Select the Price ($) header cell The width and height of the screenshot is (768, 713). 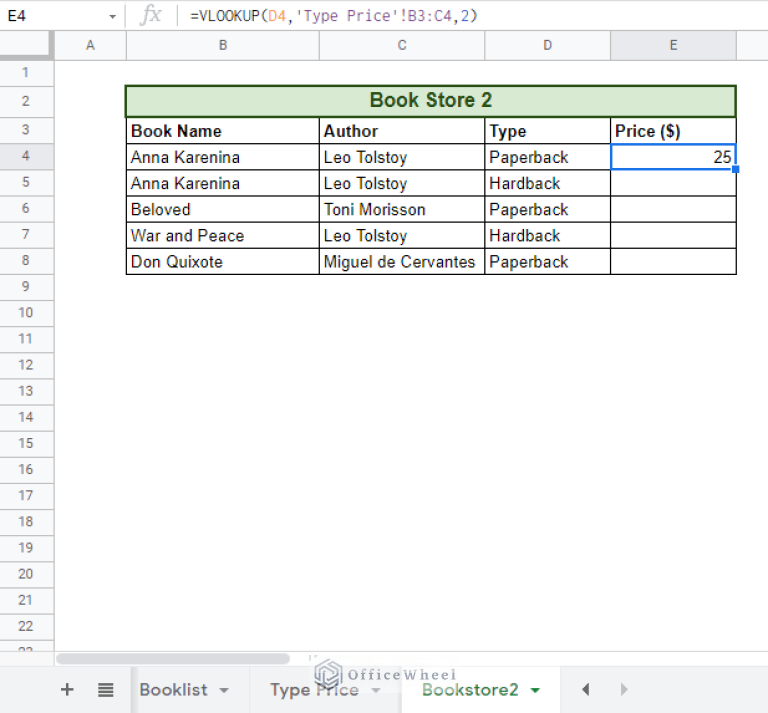(673, 131)
